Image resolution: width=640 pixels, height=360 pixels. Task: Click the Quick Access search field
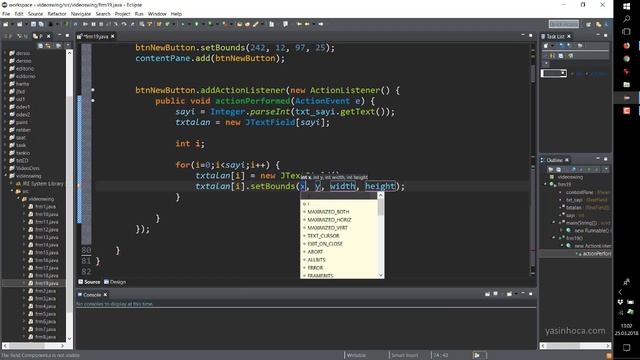(564, 24)
